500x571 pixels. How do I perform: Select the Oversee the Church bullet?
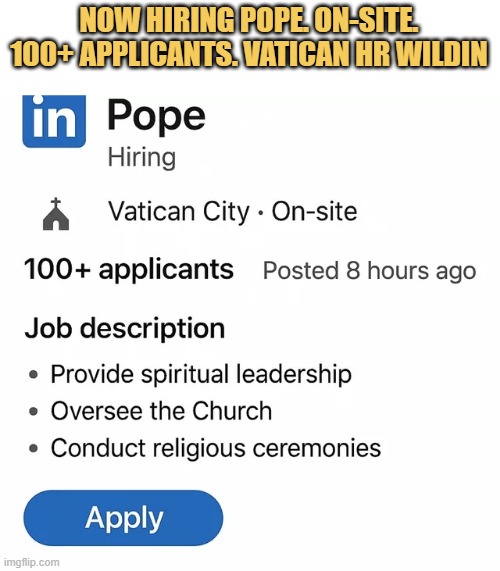161,411
